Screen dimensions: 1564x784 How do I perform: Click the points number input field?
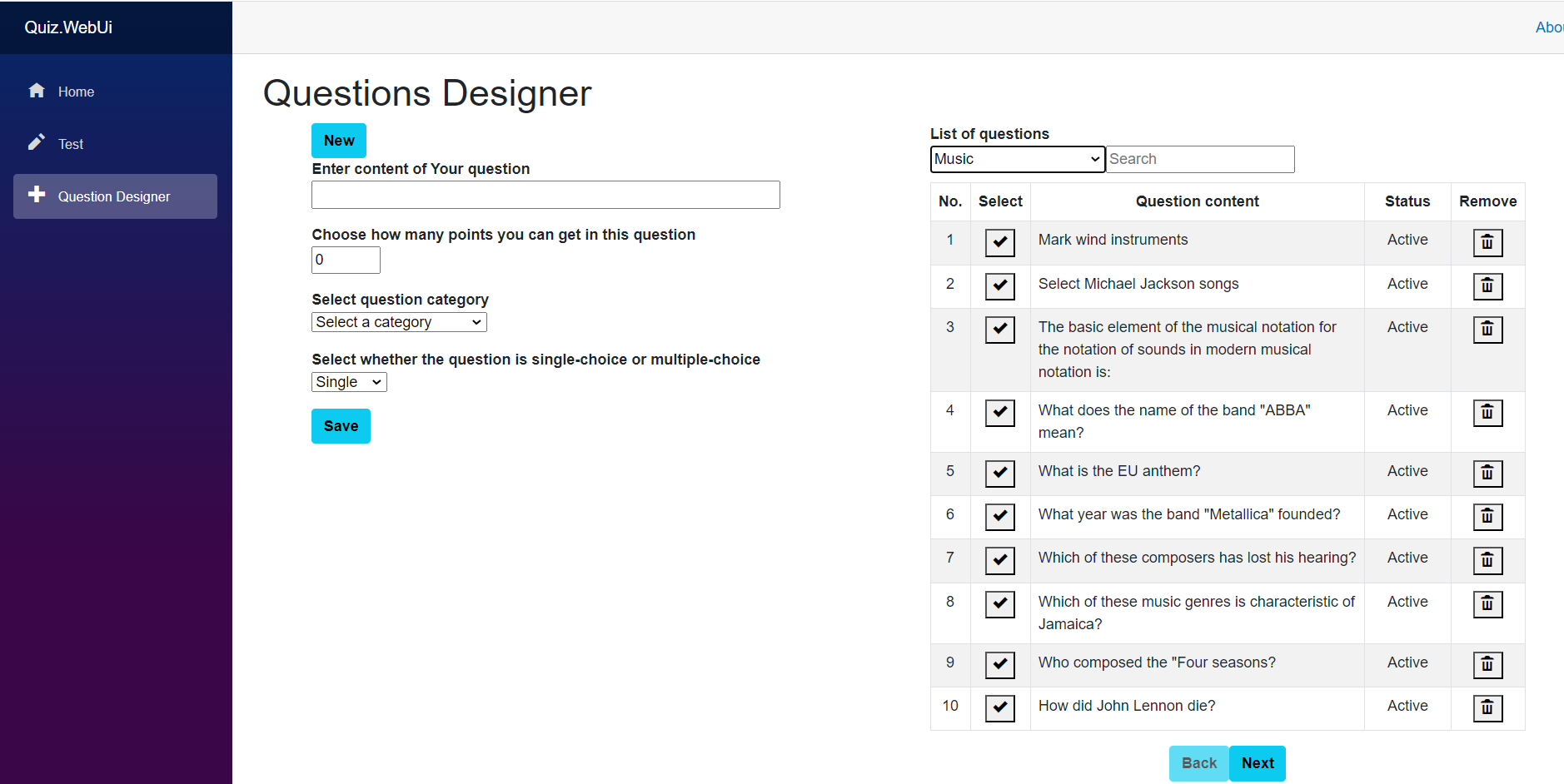pos(346,260)
